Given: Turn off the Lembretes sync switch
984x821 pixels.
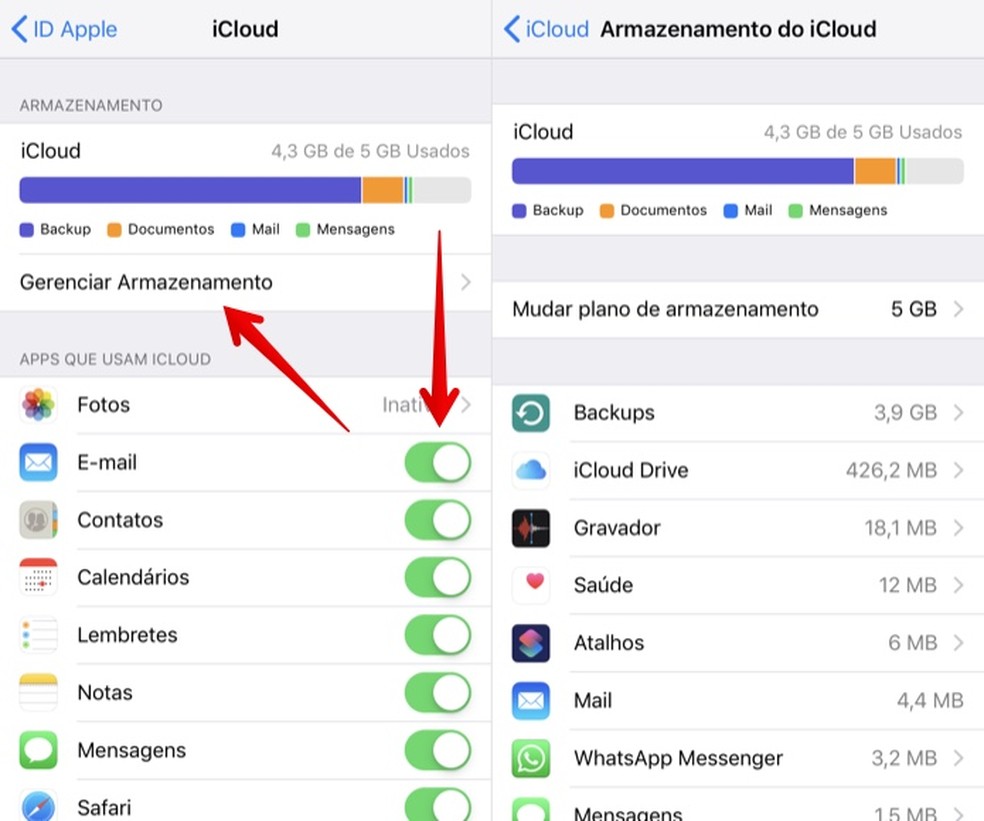Looking at the screenshot, I should [x=437, y=635].
